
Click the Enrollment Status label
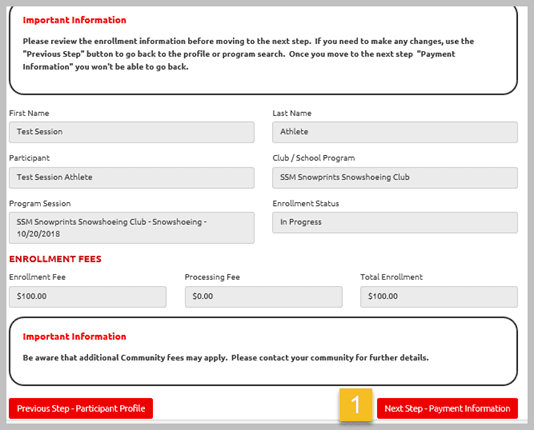pos(306,204)
